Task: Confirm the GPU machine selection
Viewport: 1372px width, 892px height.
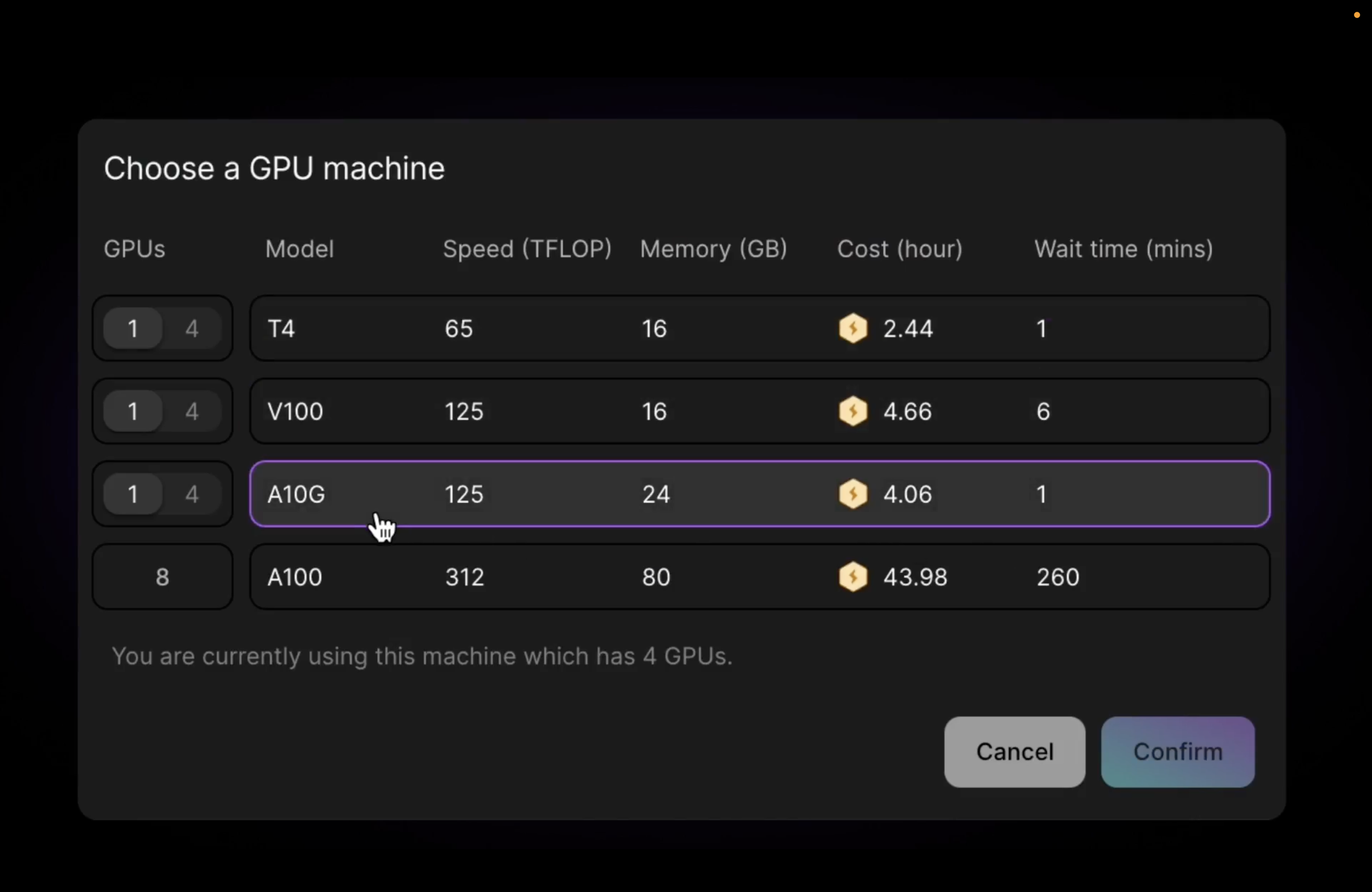Action: click(1177, 752)
